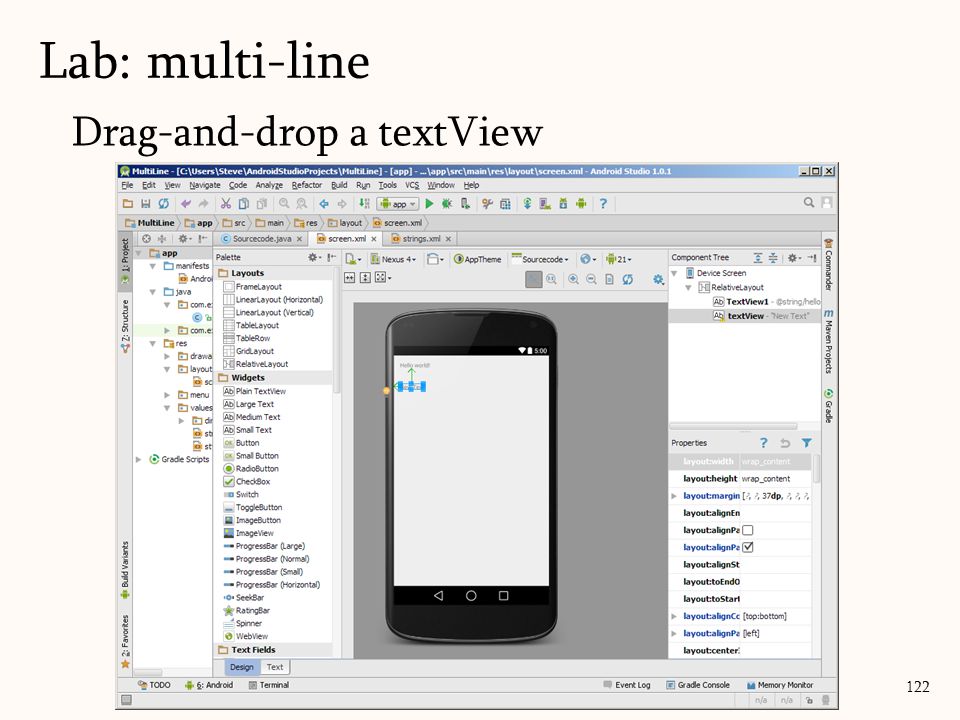Click the layout:height wrap_content value
Viewport: 960px width, 720px height.
(x=766, y=479)
